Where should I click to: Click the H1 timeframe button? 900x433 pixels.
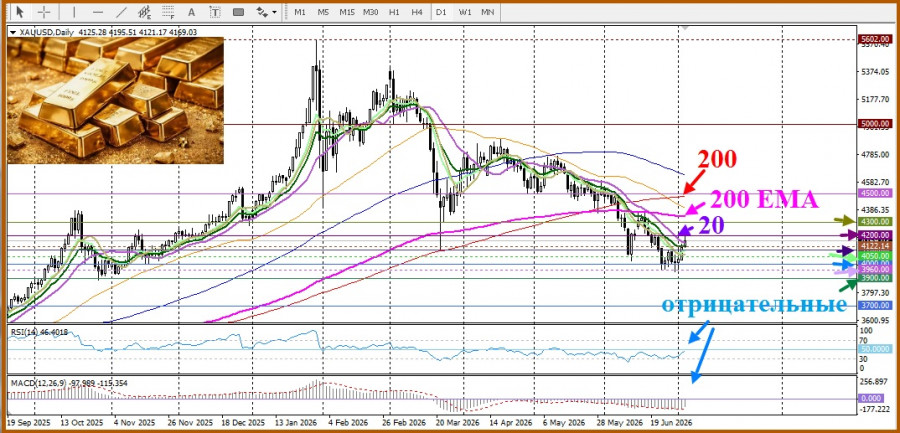(394, 11)
